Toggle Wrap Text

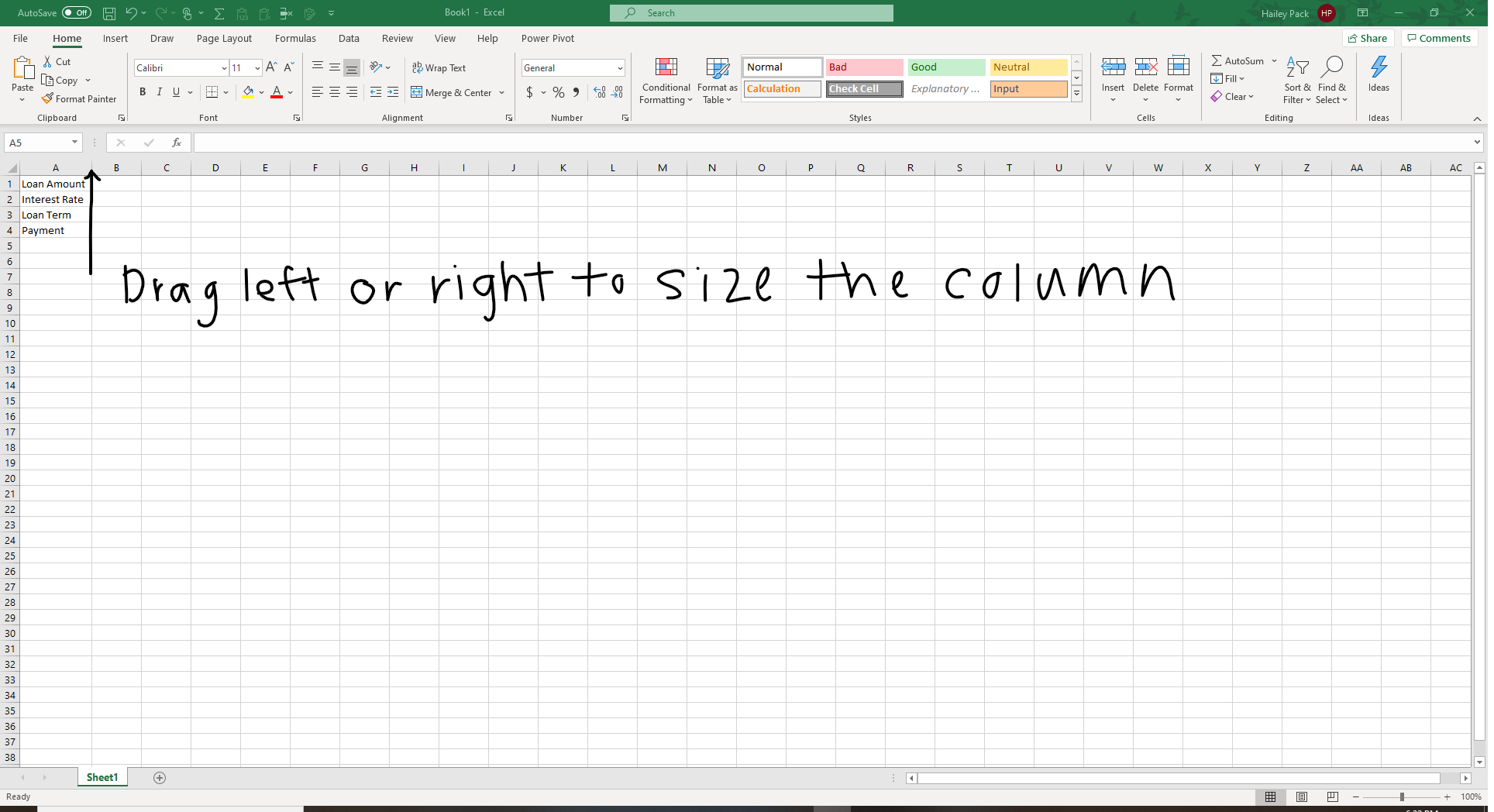(439, 68)
